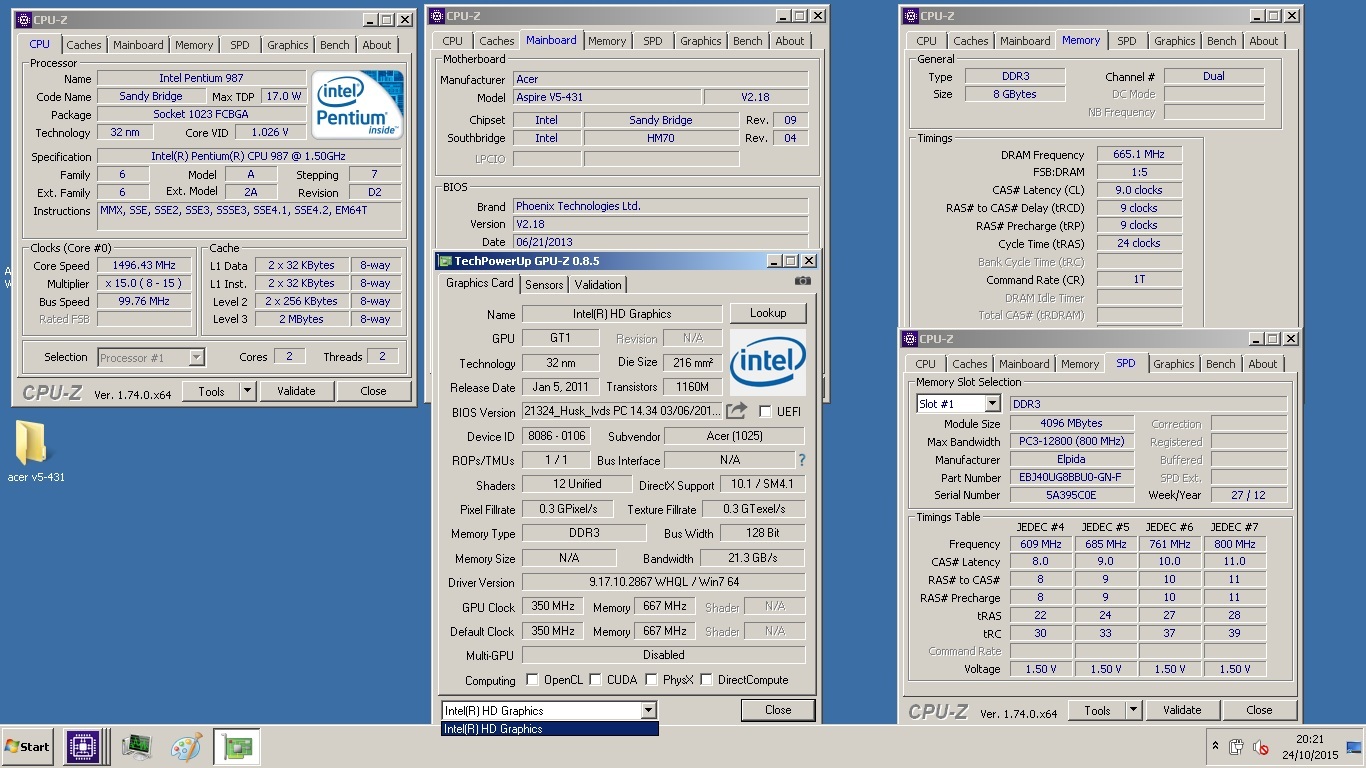Click DRAM Frequency value 665.1 MHz
The height and width of the screenshot is (768, 1366).
1139,155
